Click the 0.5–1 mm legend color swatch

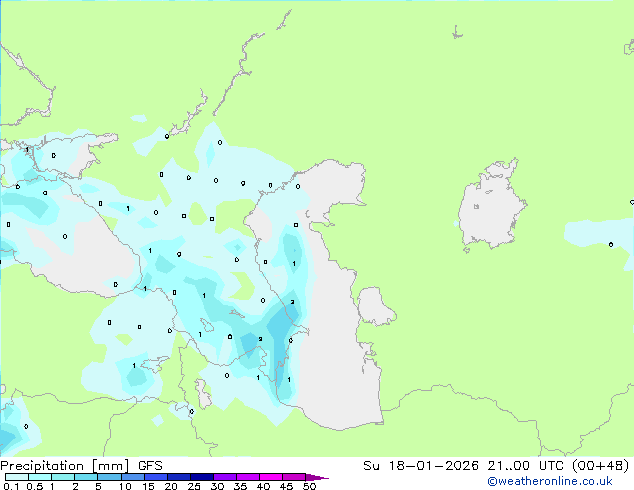[40, 477]
